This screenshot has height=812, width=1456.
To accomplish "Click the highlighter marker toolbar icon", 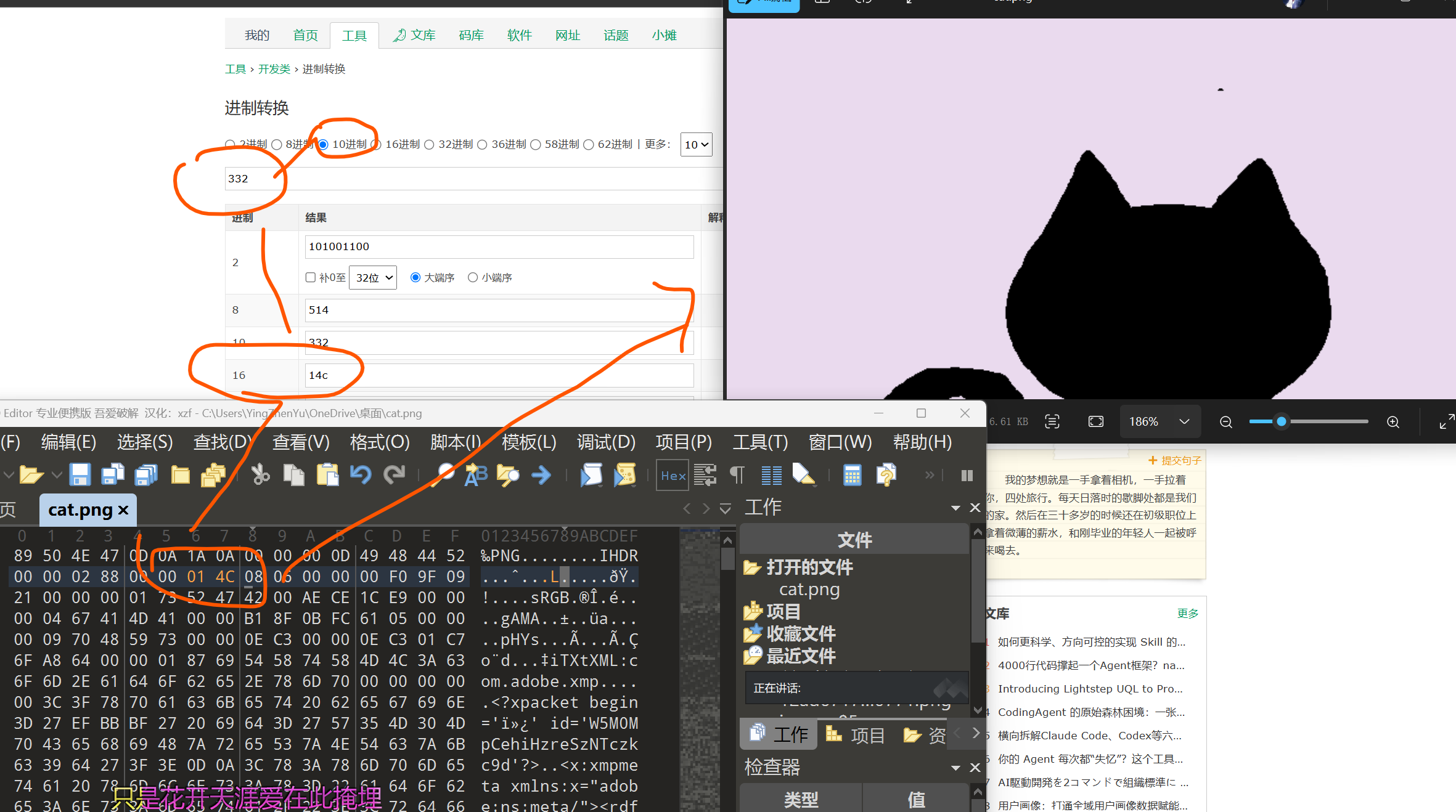I will [804, 475].
